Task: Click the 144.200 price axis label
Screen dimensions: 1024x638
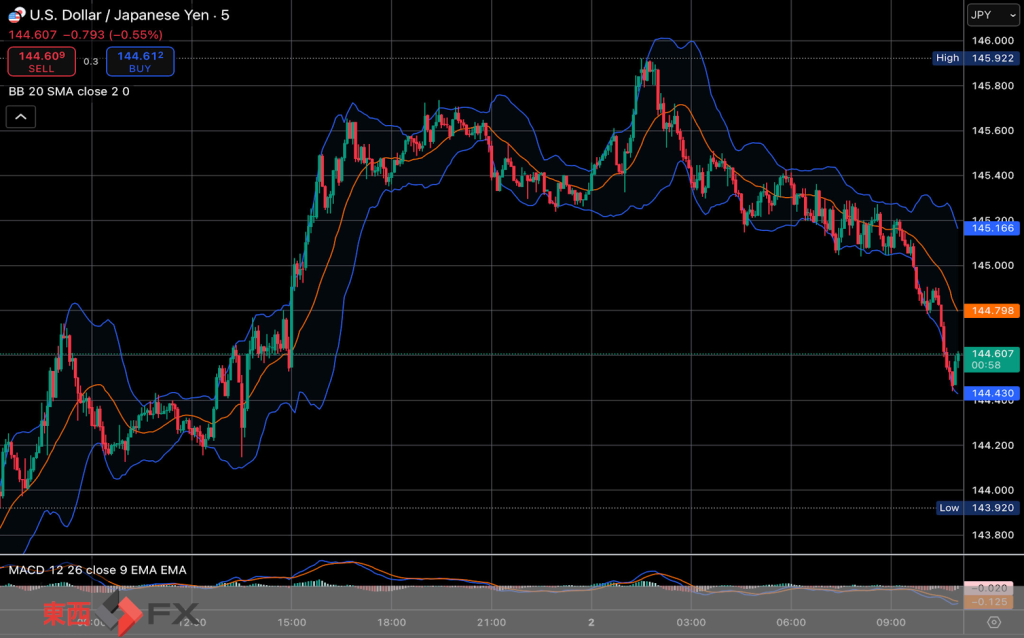Action: tap(993, 445)
